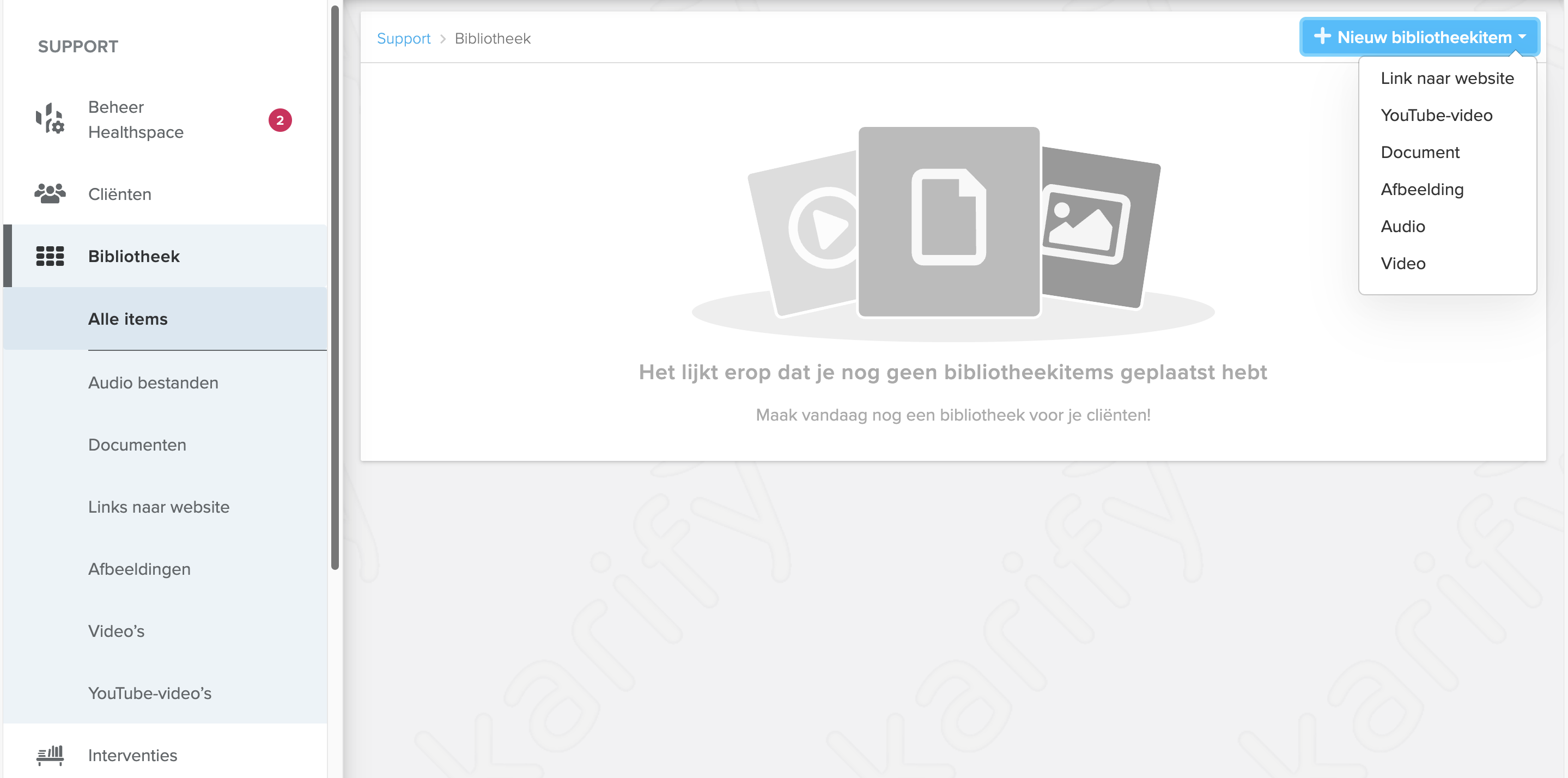The height and width of the screenshot is (778, 1568).
Task: Click the sidebar vertical scrollbar
Action: [335, 287]
